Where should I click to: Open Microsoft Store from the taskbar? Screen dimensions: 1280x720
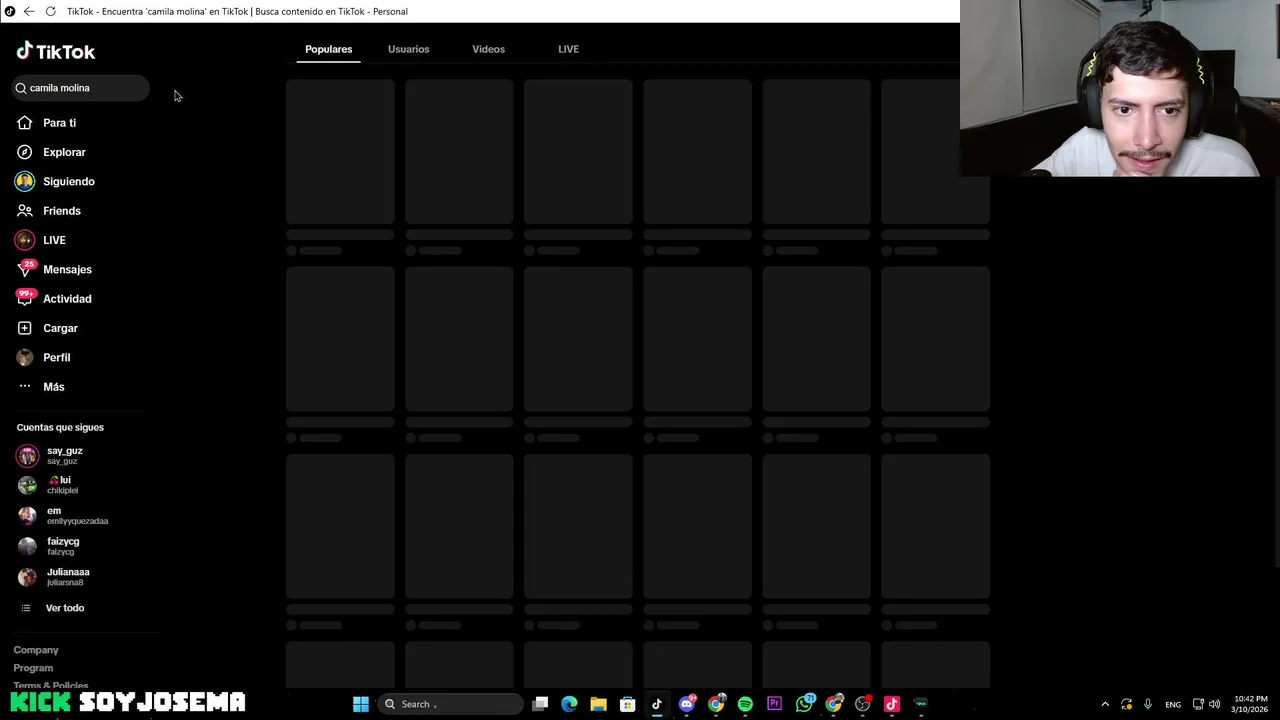[627, 704]
